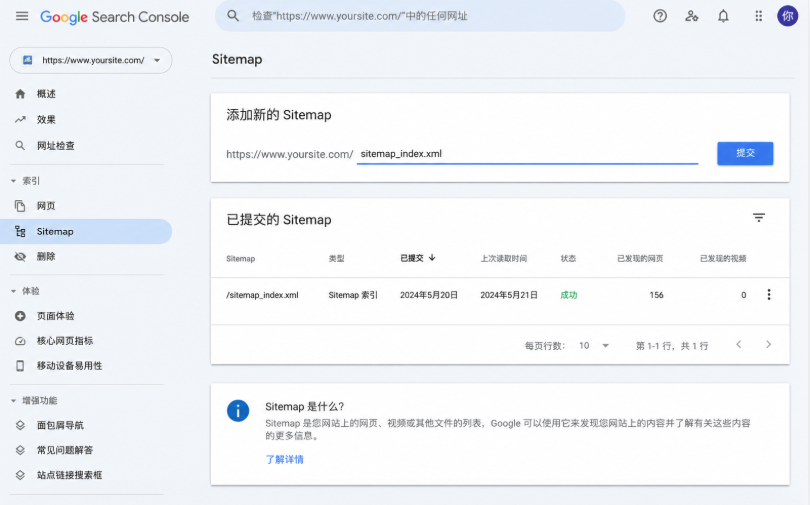Screen dimensions: 810x505
Task: Open the account avatar labeled 你
Action: pos(787,16)
